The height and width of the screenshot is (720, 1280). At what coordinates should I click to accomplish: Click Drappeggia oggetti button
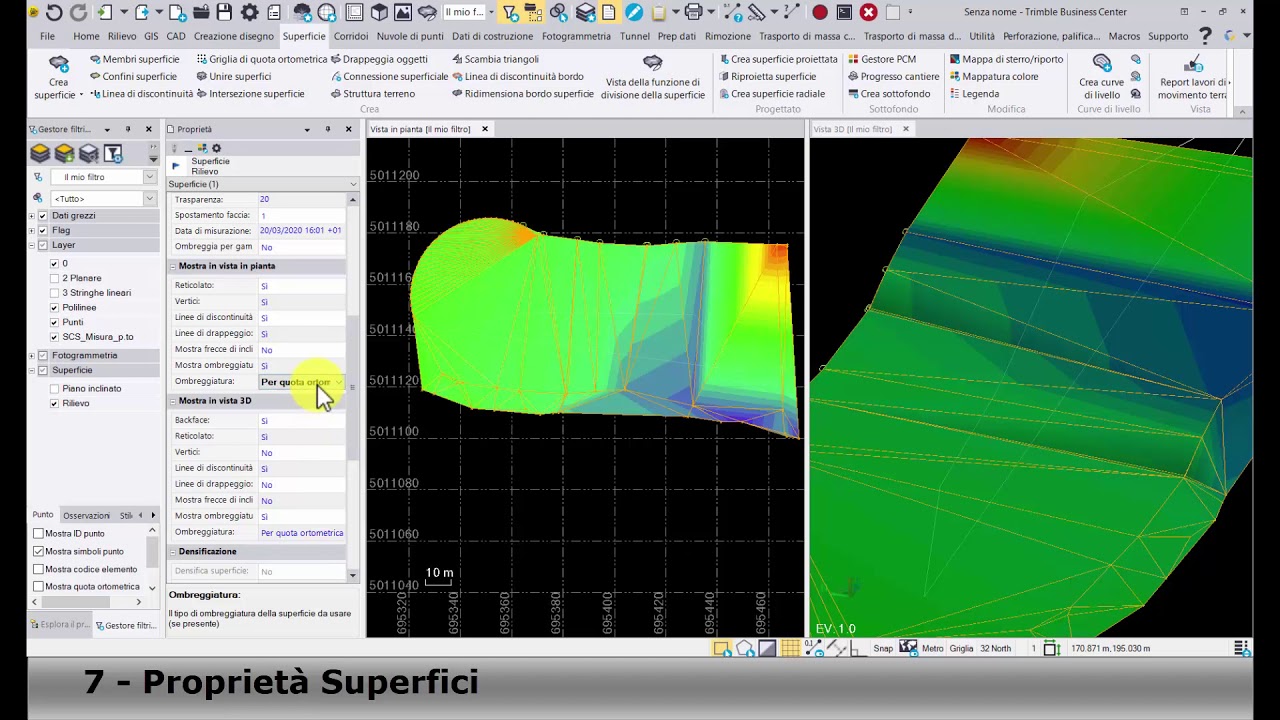pos(379,59)
